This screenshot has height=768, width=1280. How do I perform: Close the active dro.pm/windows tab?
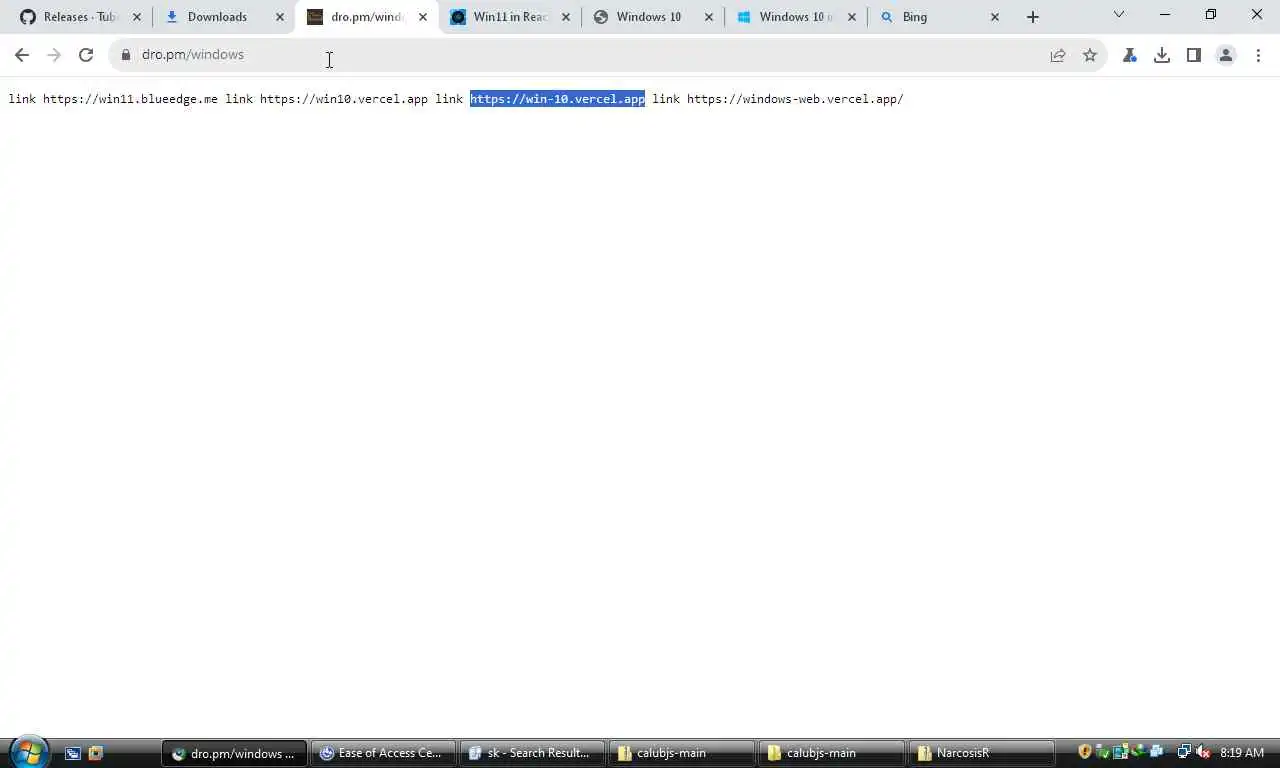423,17
